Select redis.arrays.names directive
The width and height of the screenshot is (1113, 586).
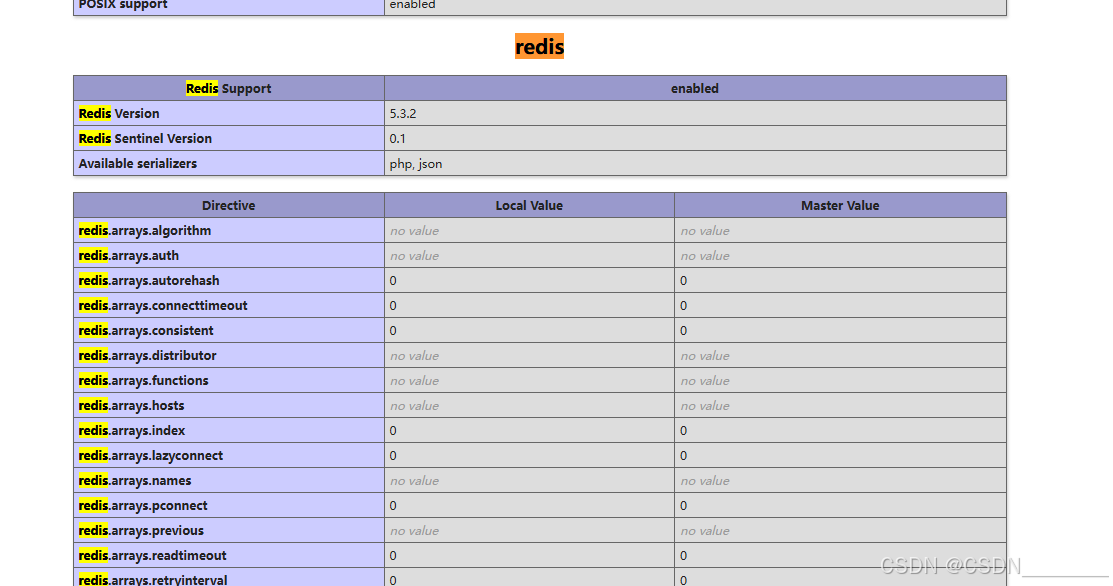coord(229,480)
